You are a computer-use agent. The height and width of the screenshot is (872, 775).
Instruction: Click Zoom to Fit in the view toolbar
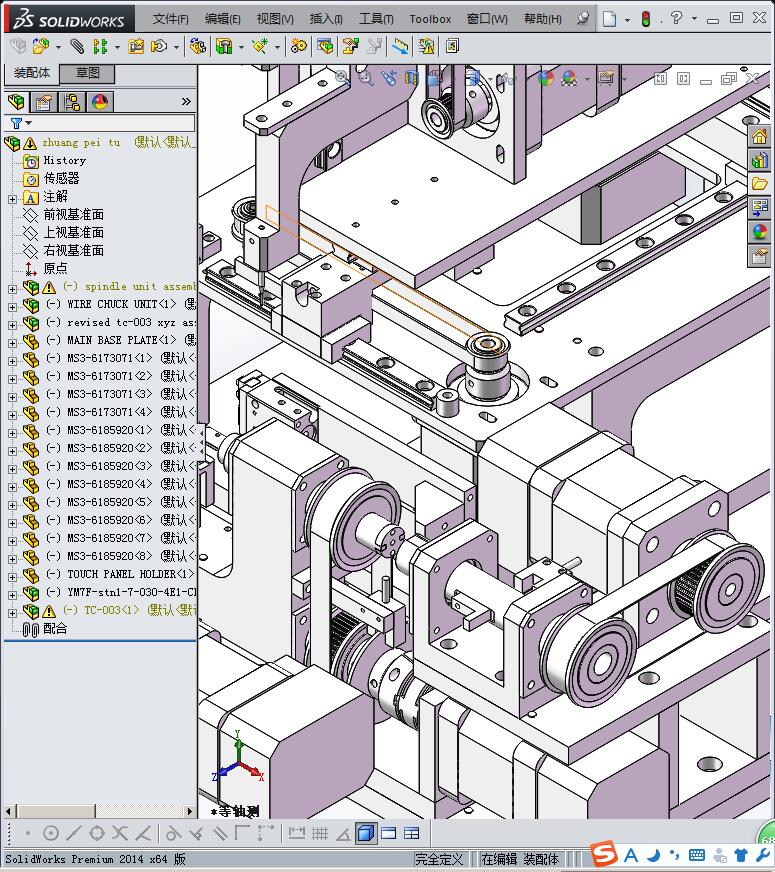pos(341,77)
